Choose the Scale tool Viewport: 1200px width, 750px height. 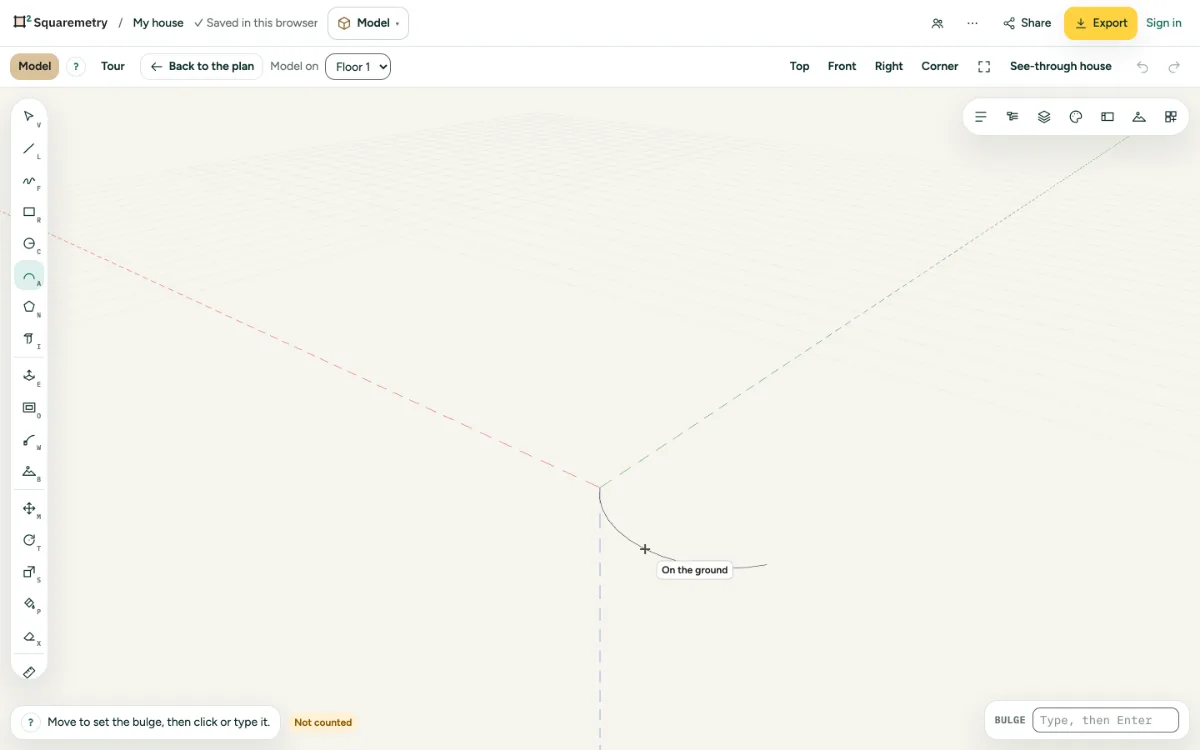(x=29, y=573)
